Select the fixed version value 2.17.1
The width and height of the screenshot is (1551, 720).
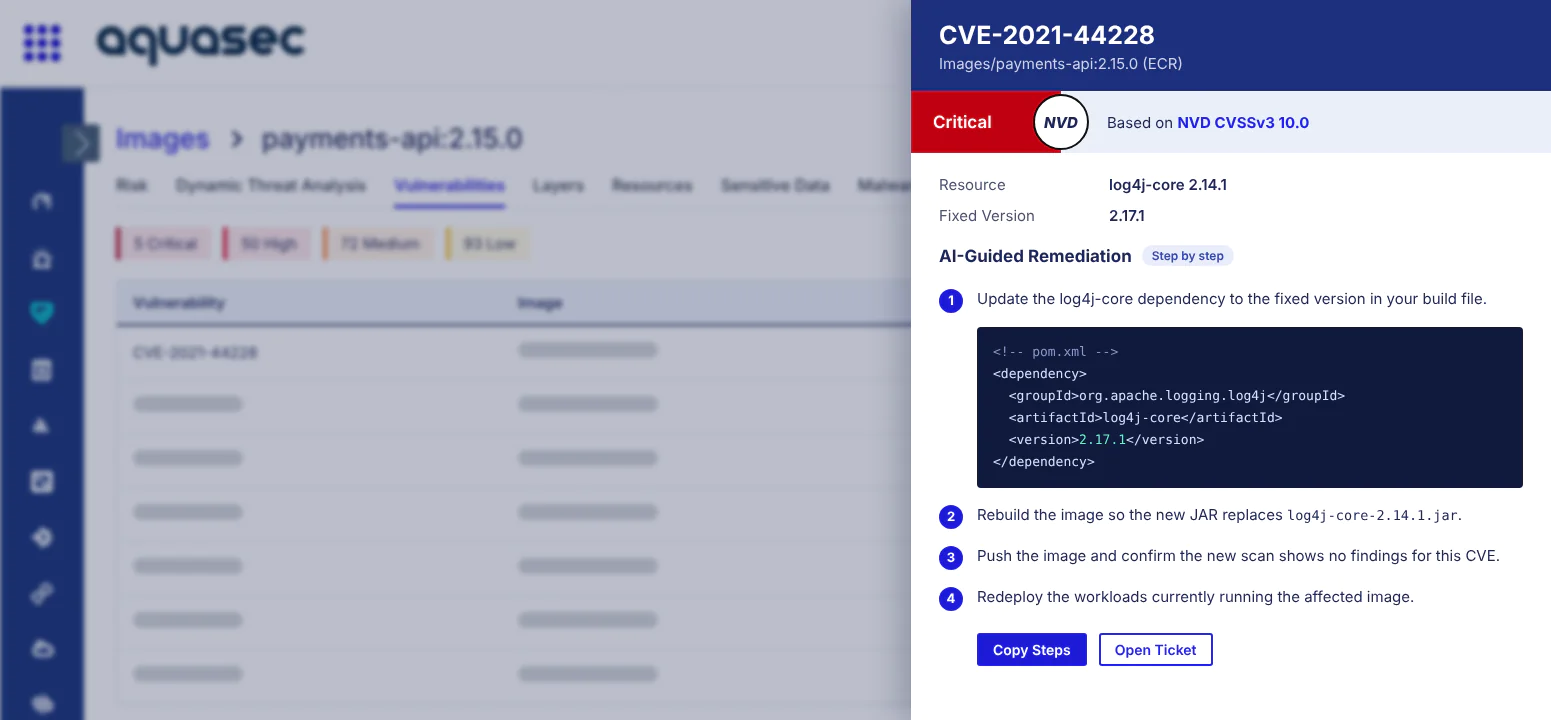[x=1129, y=216]
